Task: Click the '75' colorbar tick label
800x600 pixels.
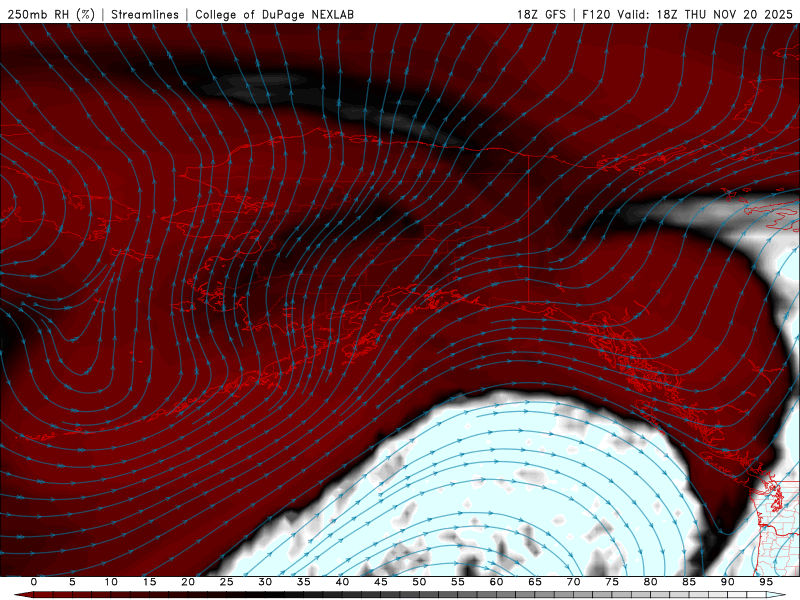Action: tap(611, 582)
